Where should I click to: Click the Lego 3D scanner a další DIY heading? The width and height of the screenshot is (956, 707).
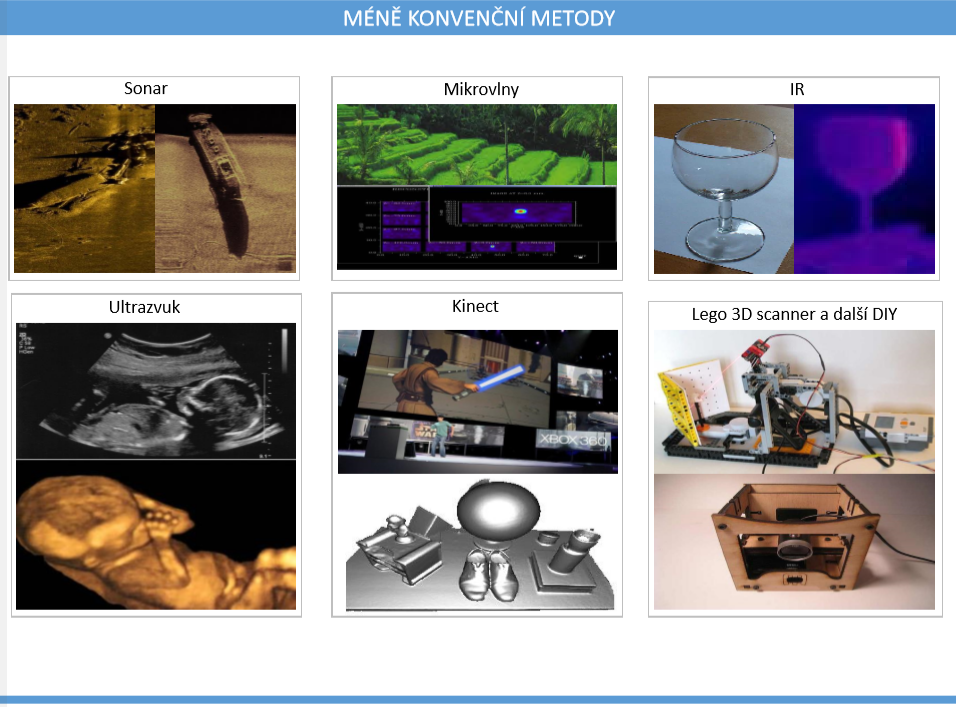point(794,314)
